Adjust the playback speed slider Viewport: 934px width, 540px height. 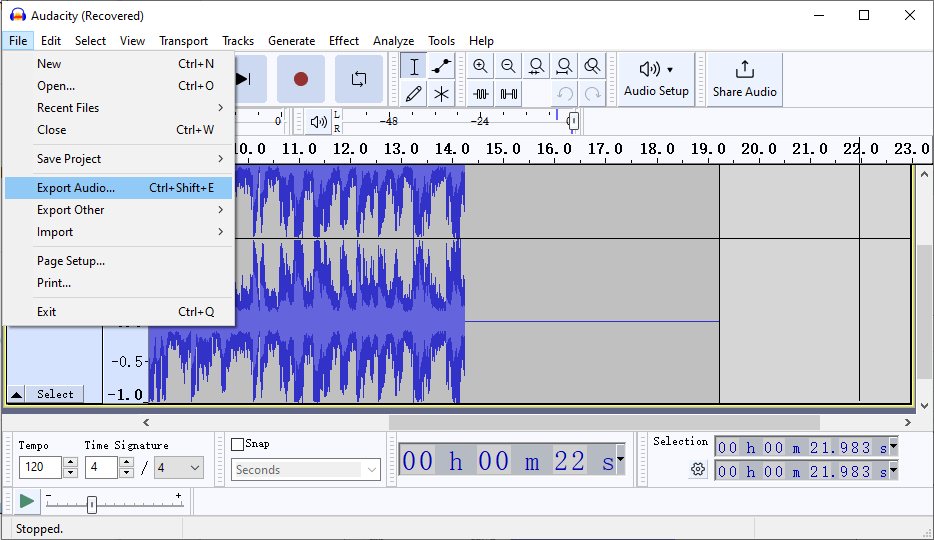tap(92, 505)
